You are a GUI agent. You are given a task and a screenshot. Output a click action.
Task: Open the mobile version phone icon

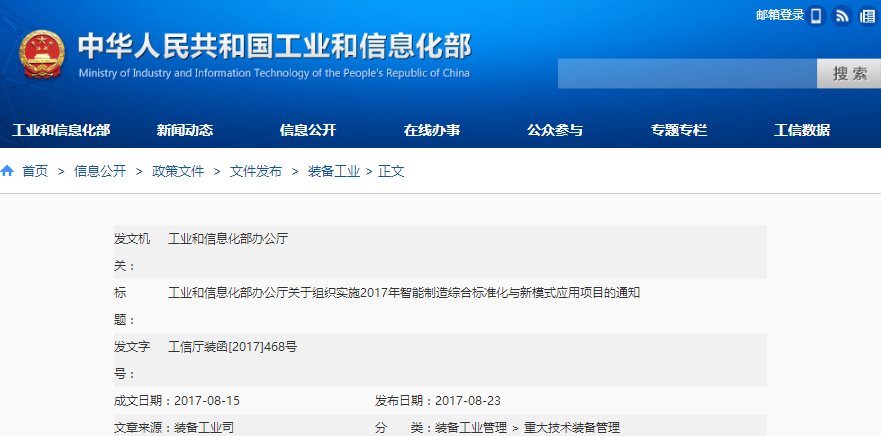pos(815,16)
